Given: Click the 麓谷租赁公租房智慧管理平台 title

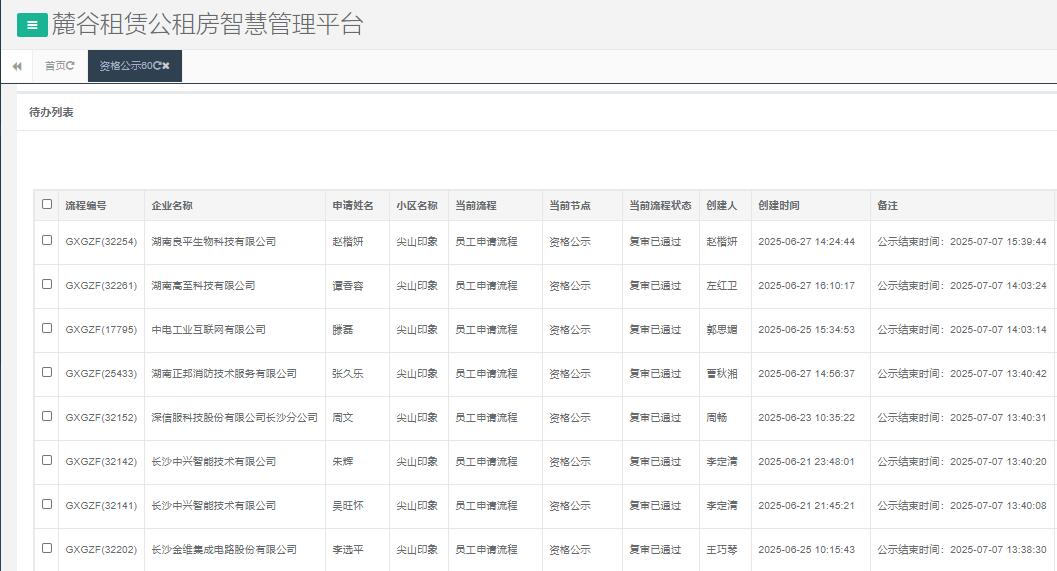Looking at the screenshot, I should click(x=207, y=25).
